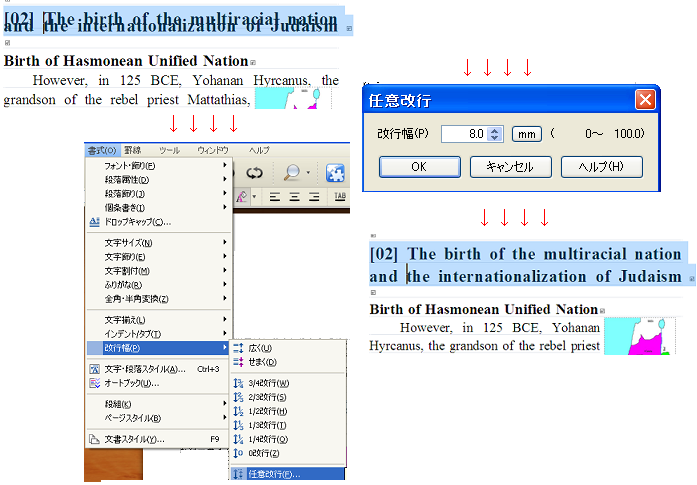Screen dimensions: 697x485
Task: Open the zoom magnifier dropdown arrow
Action: coord(306,172)
